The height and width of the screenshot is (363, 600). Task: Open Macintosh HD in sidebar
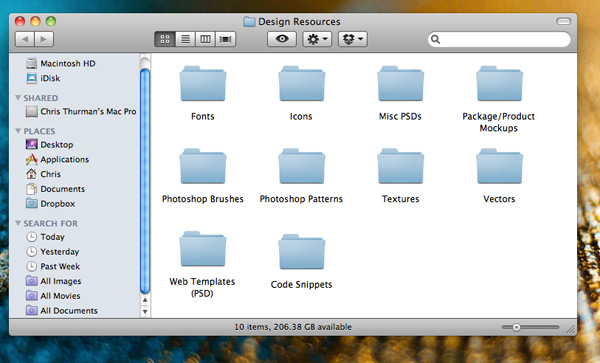[61, 63]
